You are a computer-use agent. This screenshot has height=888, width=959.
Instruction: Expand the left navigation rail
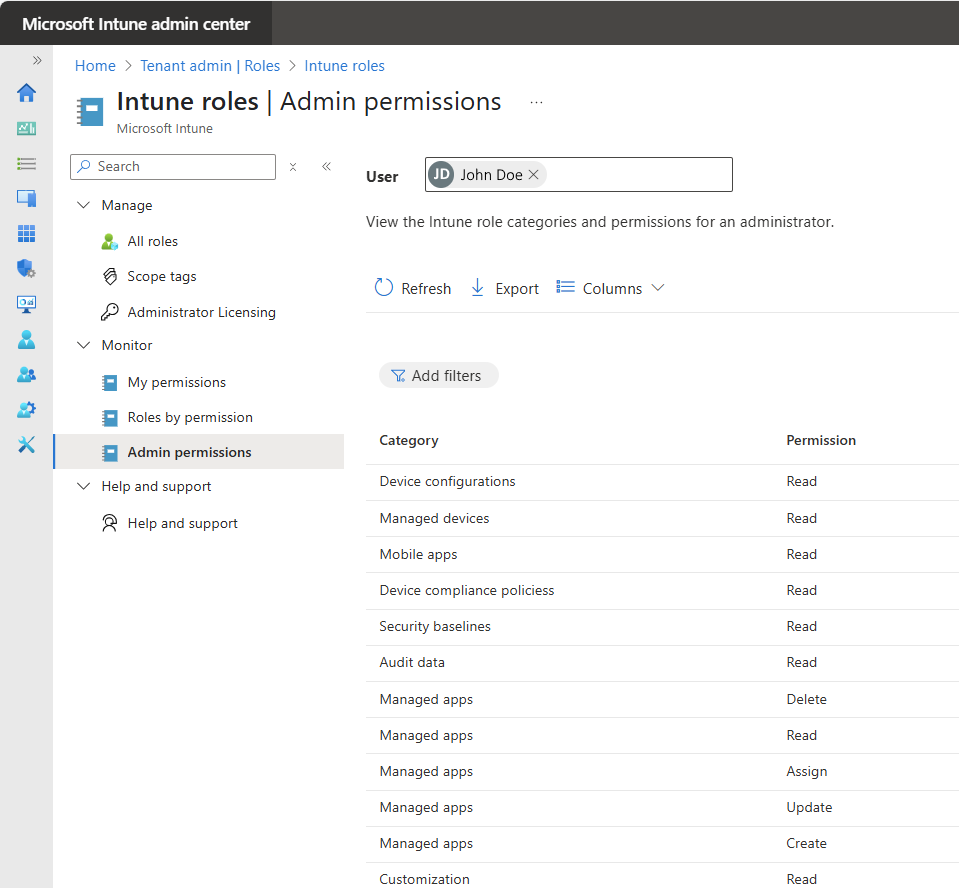tap(37, 60)
